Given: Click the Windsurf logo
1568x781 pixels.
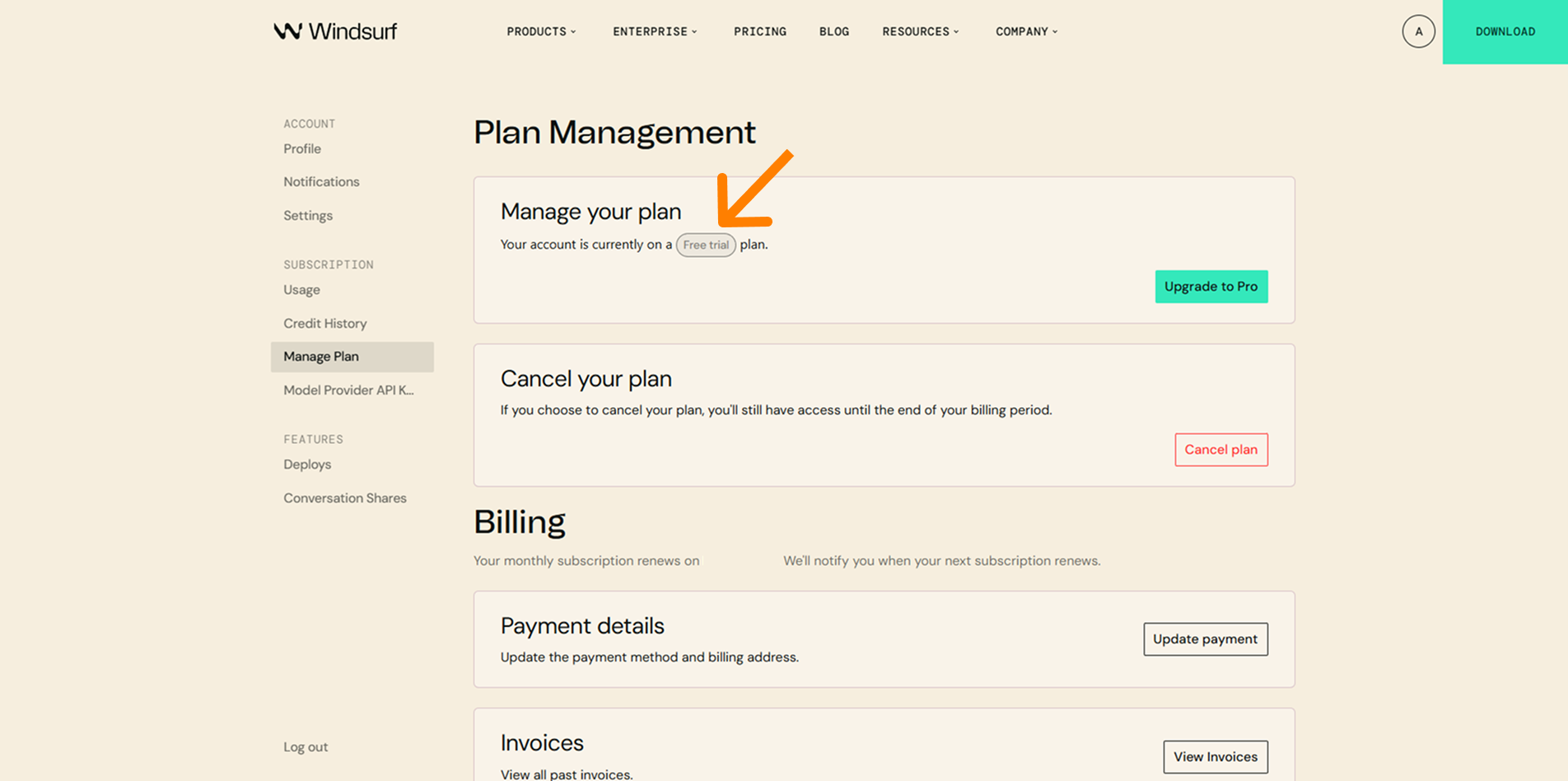Looking at the screenshot, I should [334, 31].
